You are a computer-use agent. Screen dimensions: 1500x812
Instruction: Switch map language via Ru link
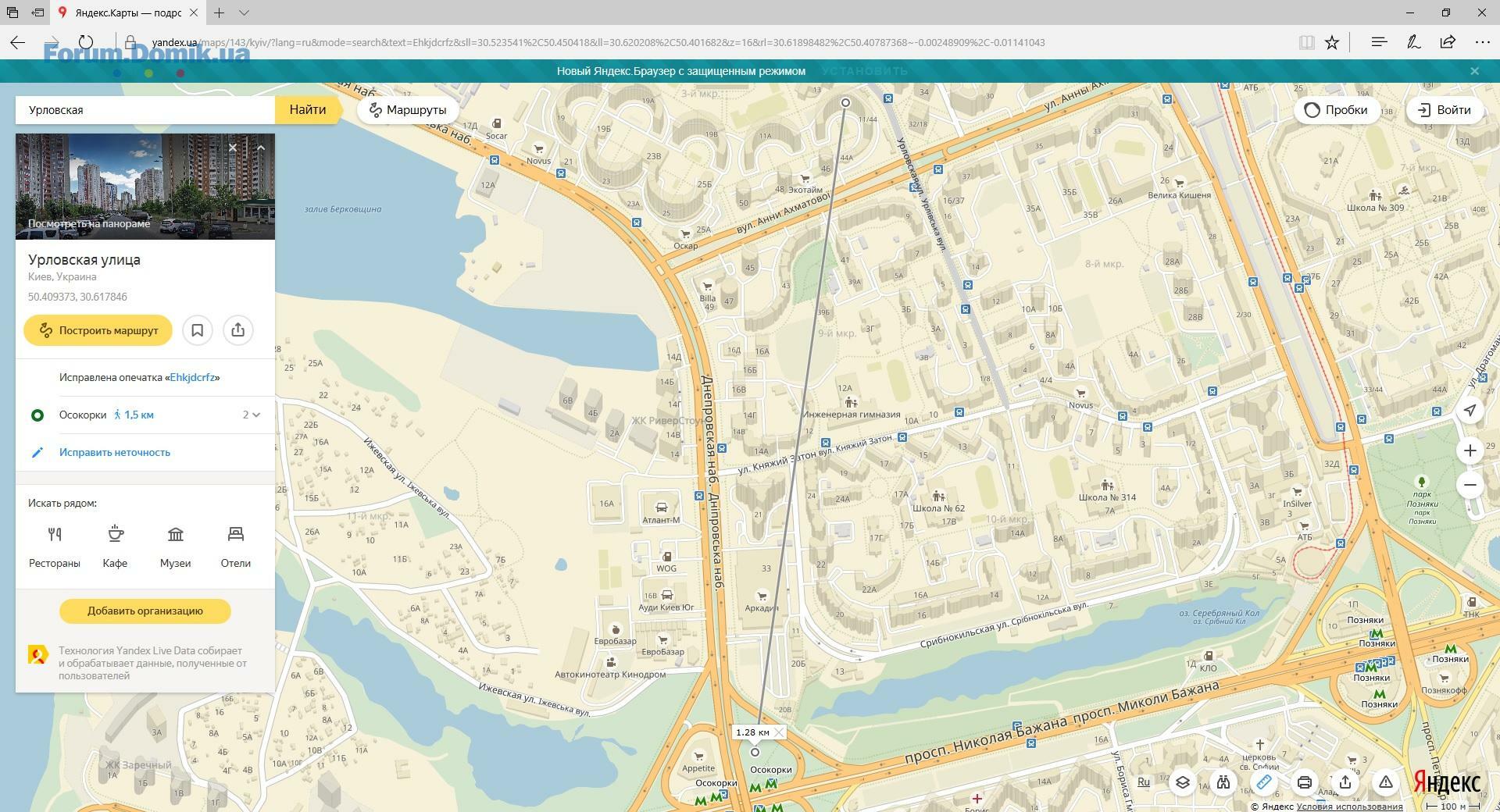click(1144, 782)
